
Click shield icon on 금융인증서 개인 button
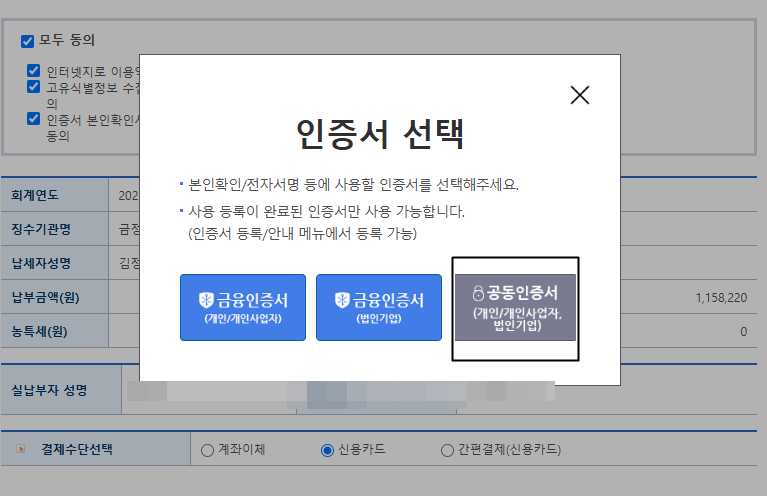click(206, 300)
